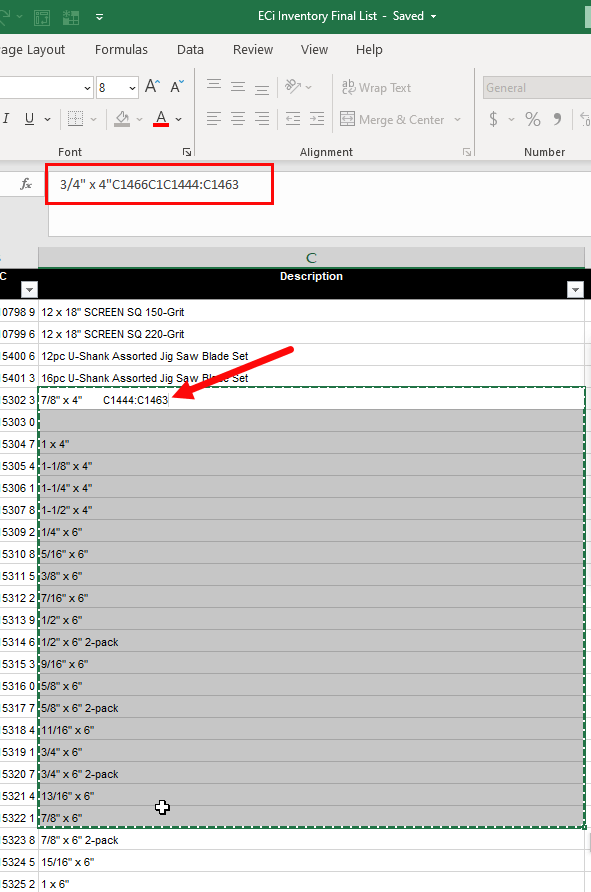Image resolution: width=591 pixels, height=892 pixels.
Task: Click the Merge & Center button
Action: pyautogui.click(x=392, y=120)
